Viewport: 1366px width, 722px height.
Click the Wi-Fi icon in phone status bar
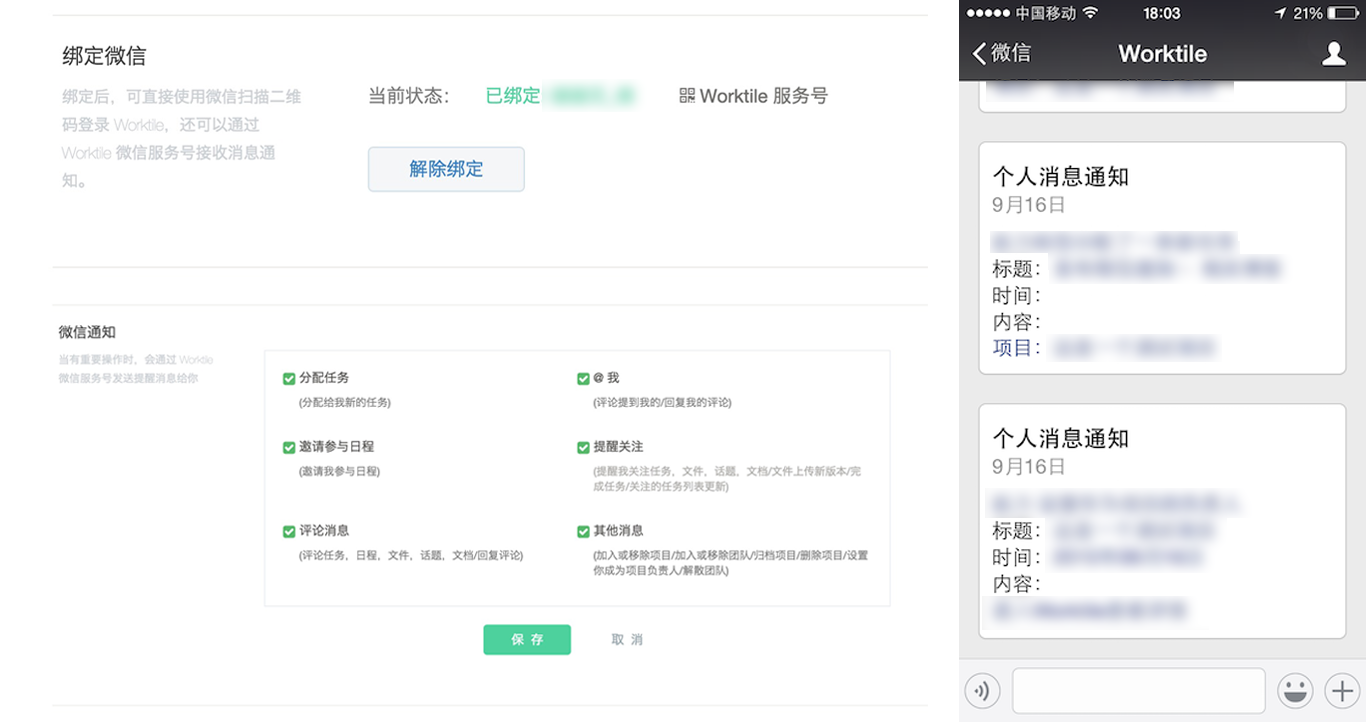[1090, 13]
